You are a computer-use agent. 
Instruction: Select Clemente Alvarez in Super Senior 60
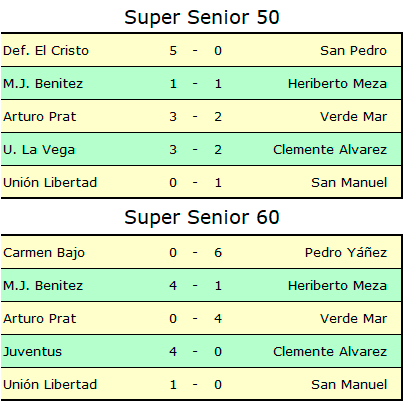330,351
